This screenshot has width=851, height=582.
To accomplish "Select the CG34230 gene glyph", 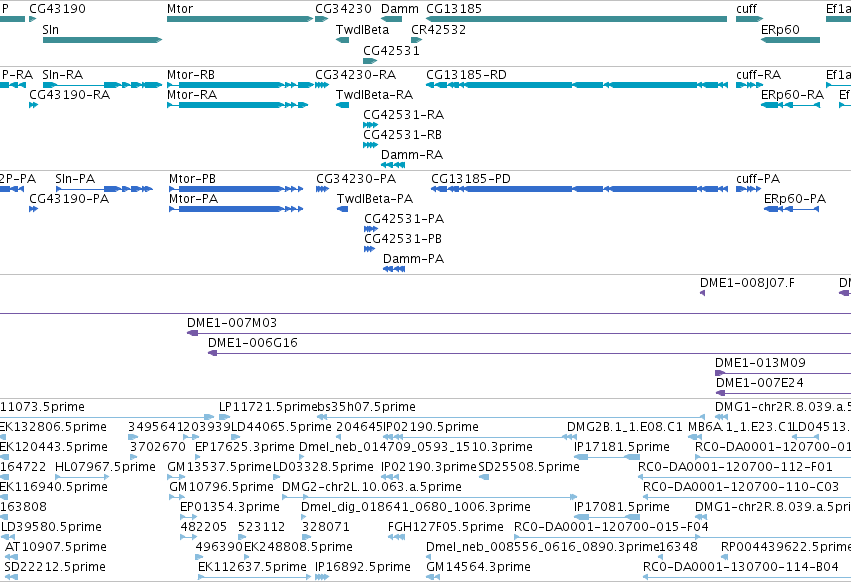I will pos(322,19).
